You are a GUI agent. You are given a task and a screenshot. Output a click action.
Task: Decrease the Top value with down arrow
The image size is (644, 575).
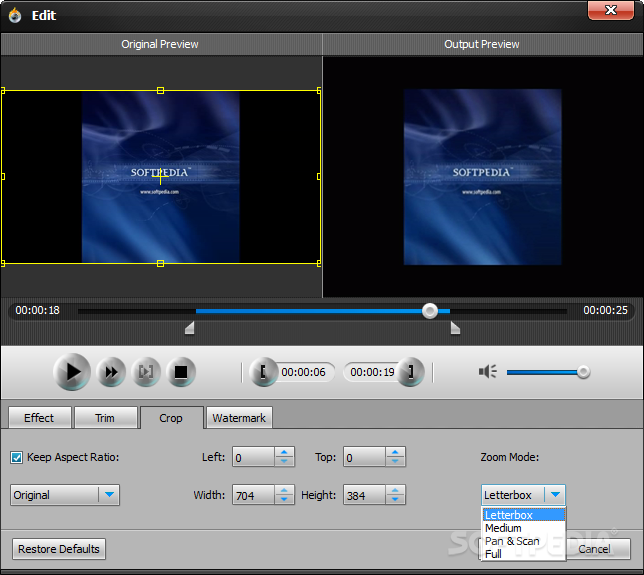tap(395, 462)
